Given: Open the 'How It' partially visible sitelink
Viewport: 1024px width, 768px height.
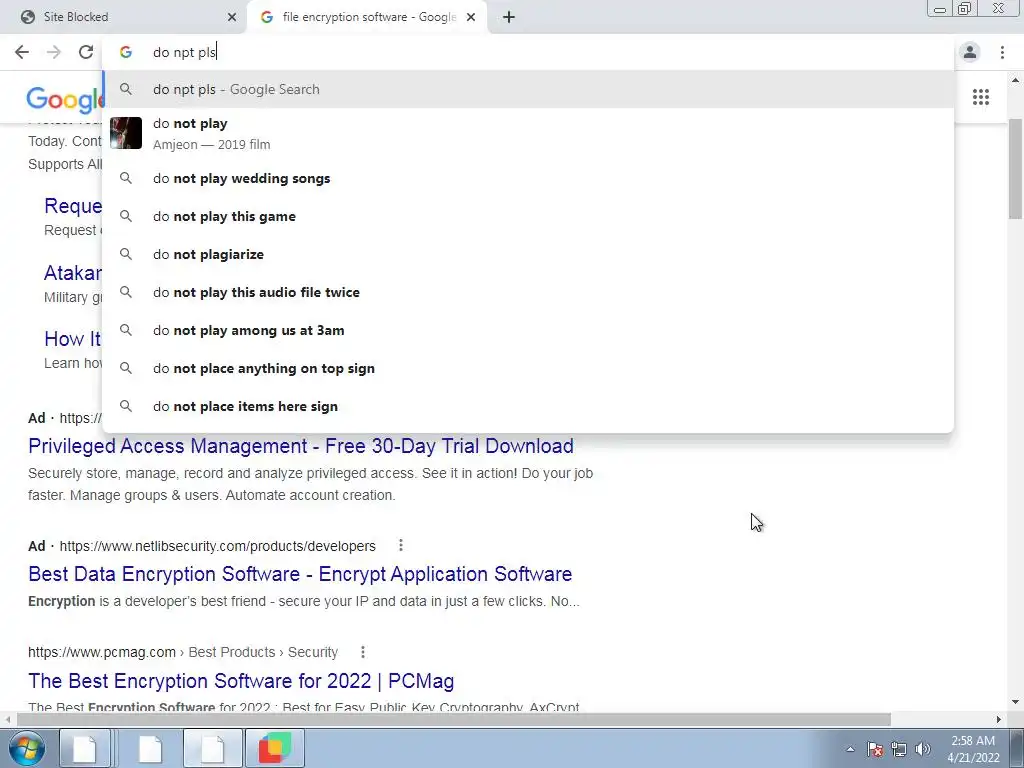Looking at the screenshot, I should coord(72,339).
